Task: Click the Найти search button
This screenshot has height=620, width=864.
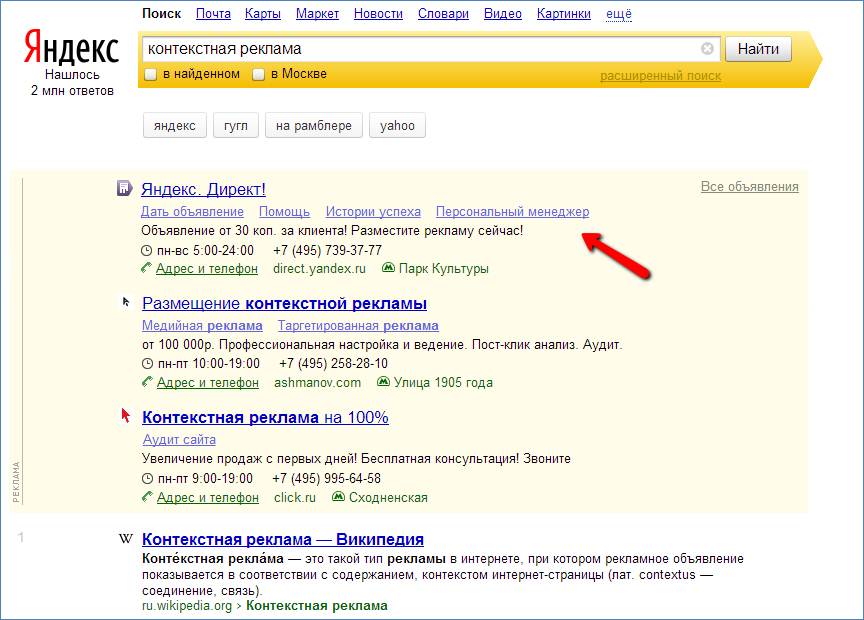Action: click(758, 49)
